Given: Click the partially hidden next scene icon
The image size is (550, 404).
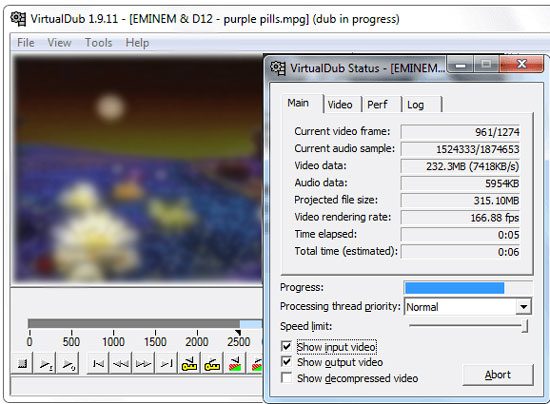Looking at the screenshot, I should (256, 364).
